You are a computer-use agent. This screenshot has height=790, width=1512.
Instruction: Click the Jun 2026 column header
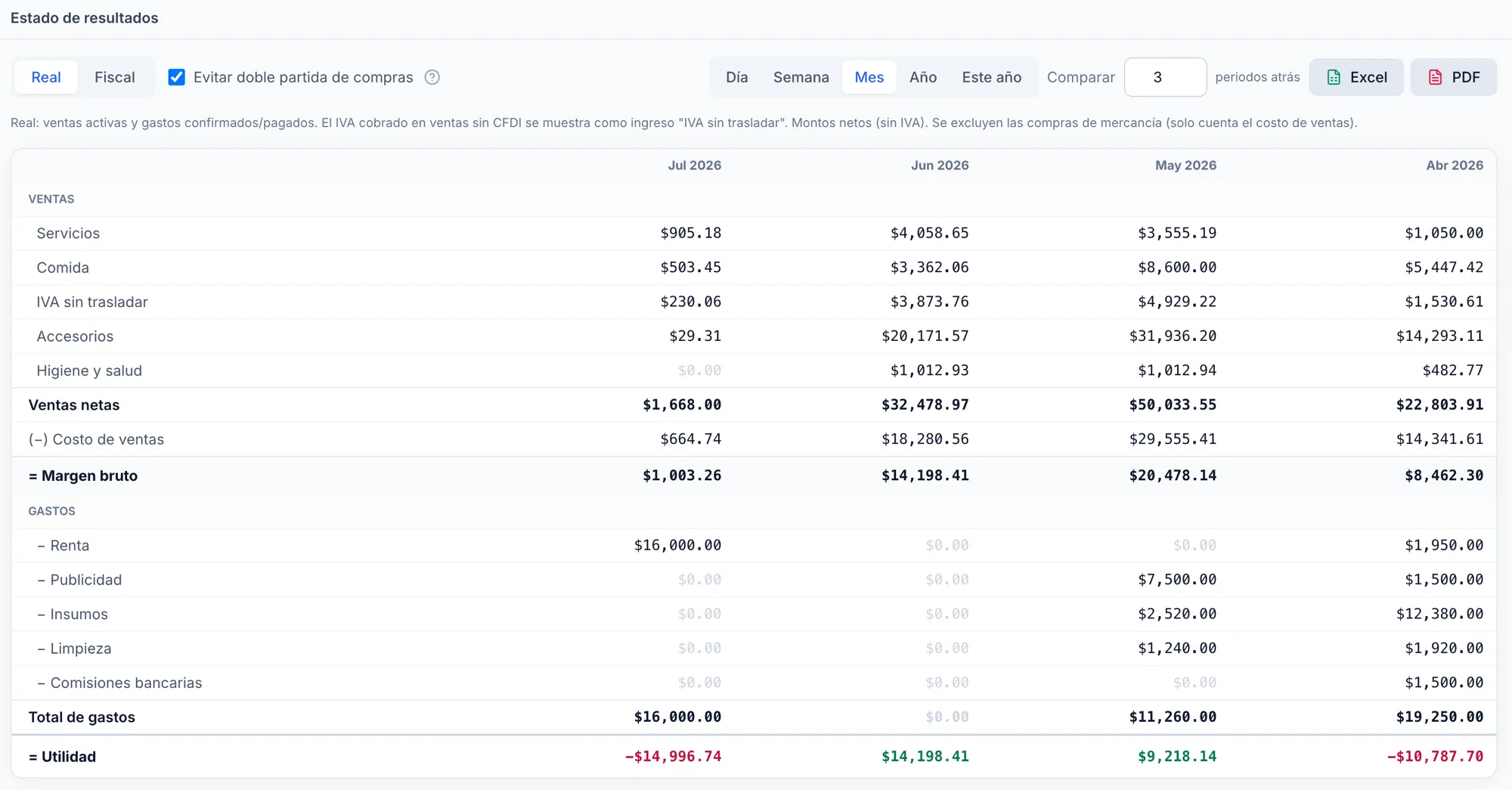(940, 166)
